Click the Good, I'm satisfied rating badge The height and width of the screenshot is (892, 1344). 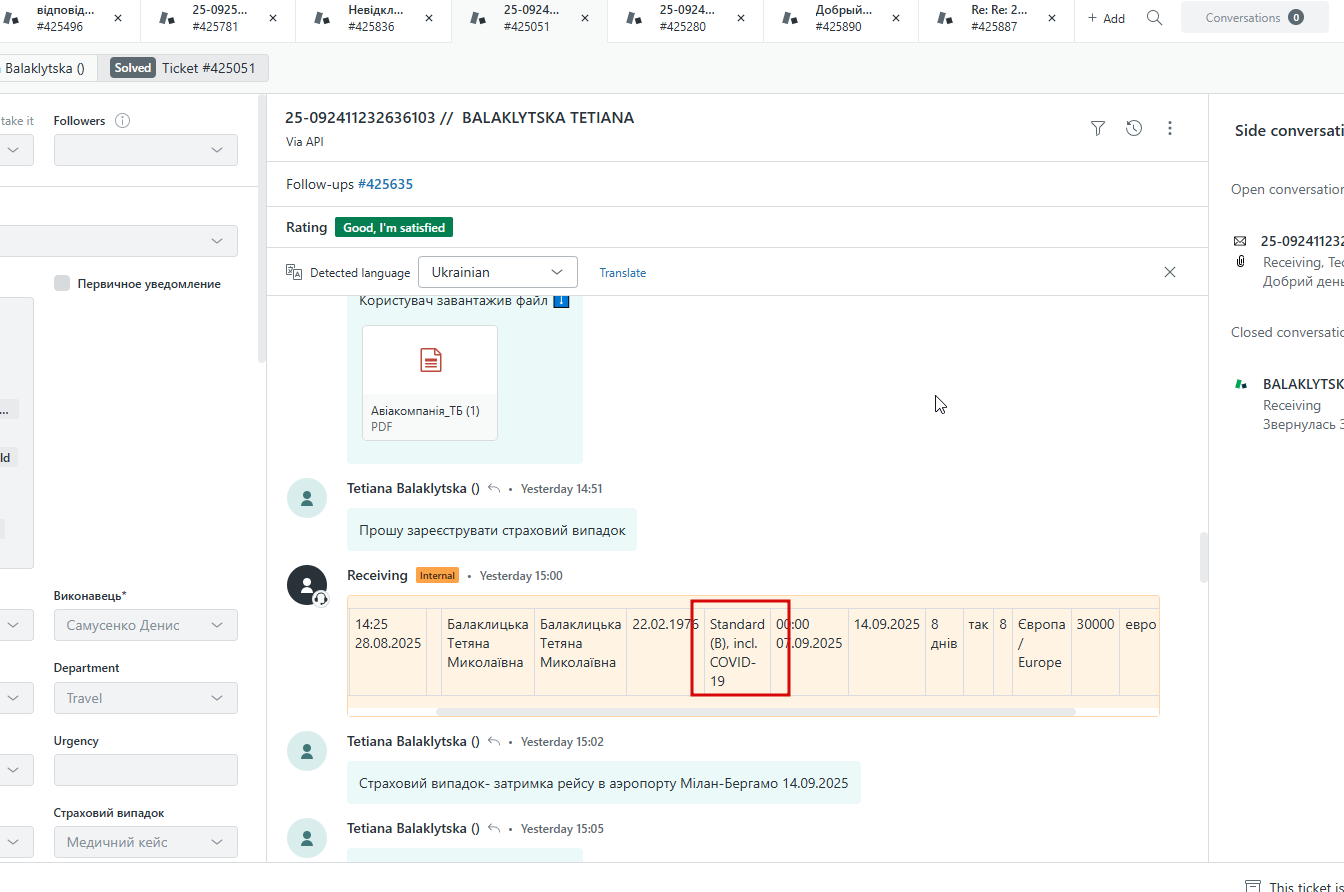tap(394, 228)
